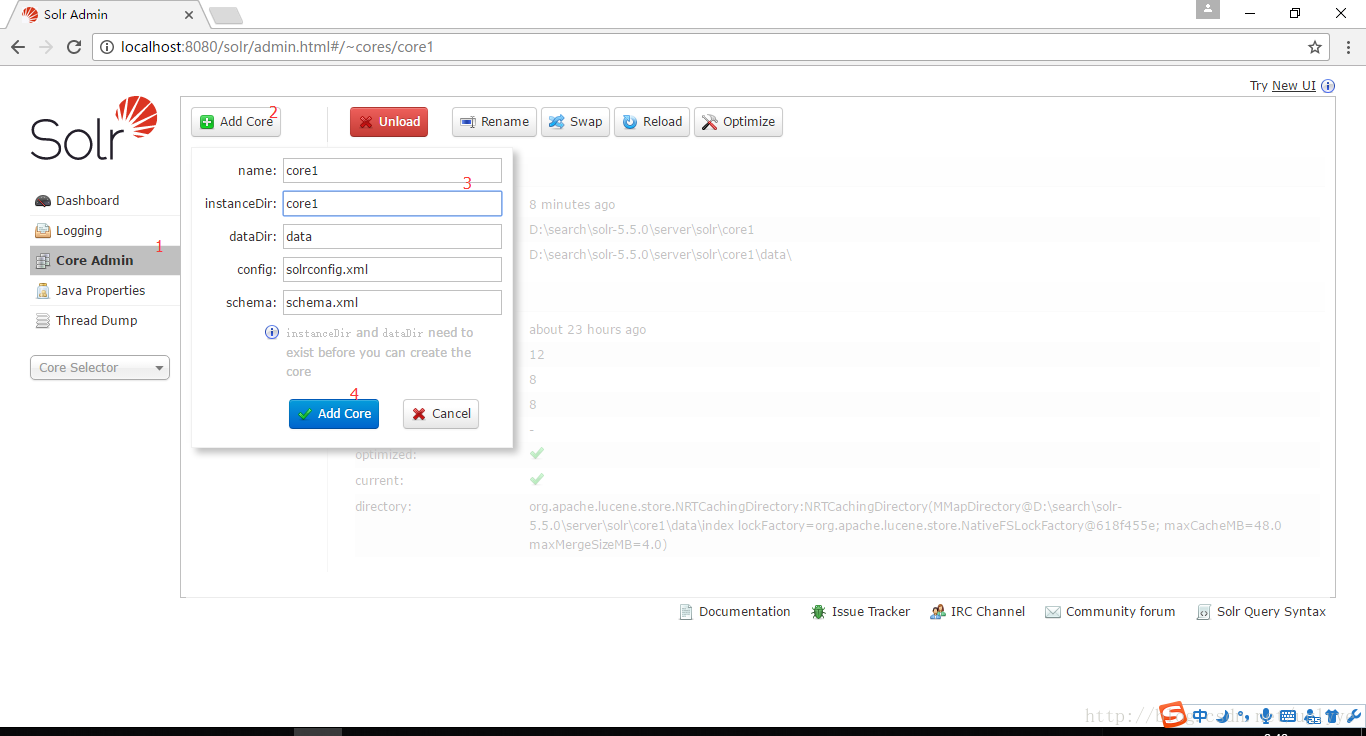Image resolution: width=1366 pixels, height=736 pixels.
Task: Open the Dashboard menu item
Action: (105, 201)
